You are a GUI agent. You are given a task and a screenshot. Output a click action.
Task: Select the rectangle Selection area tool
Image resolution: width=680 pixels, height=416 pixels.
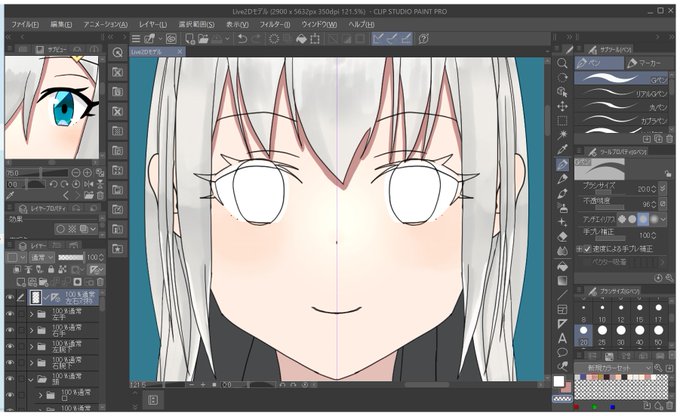pyautogui.click(x=562, y=121)
